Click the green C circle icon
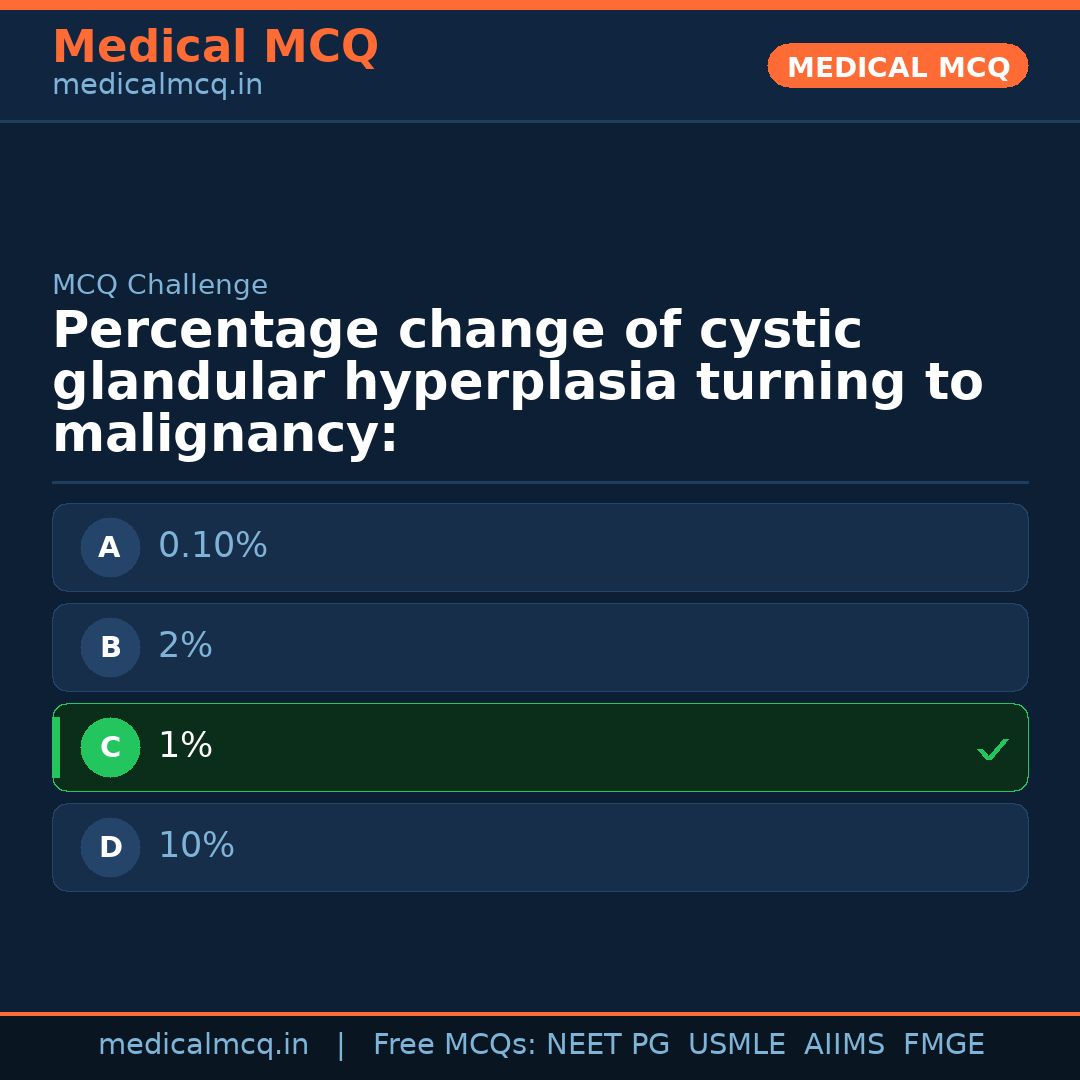This screenshot has width=1080, height=1080. (x=110, y=748)
